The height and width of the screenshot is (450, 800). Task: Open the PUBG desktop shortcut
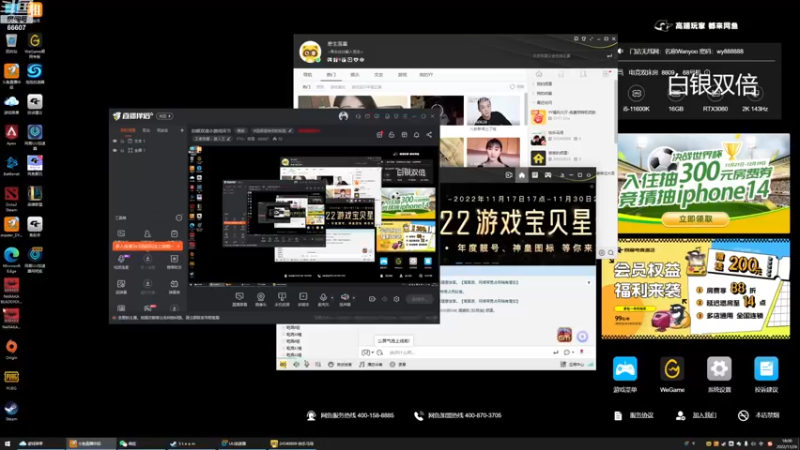tap(11, 378)
